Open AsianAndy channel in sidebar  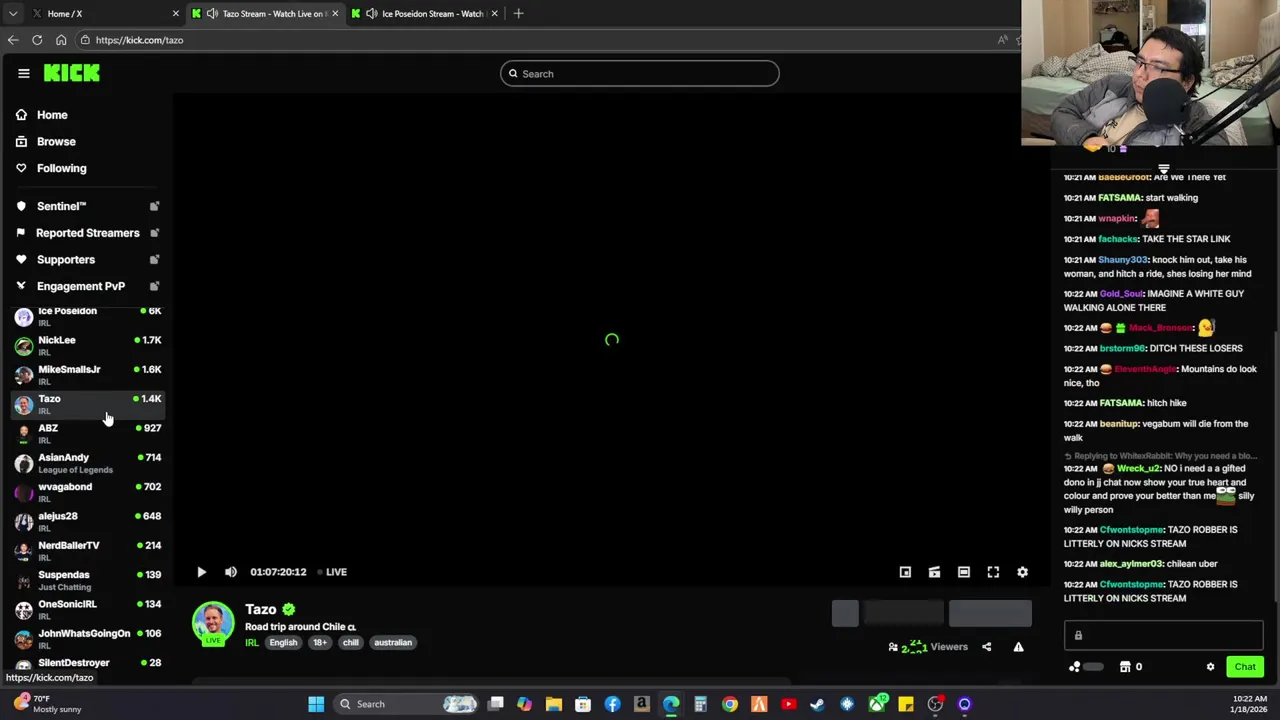88,463
